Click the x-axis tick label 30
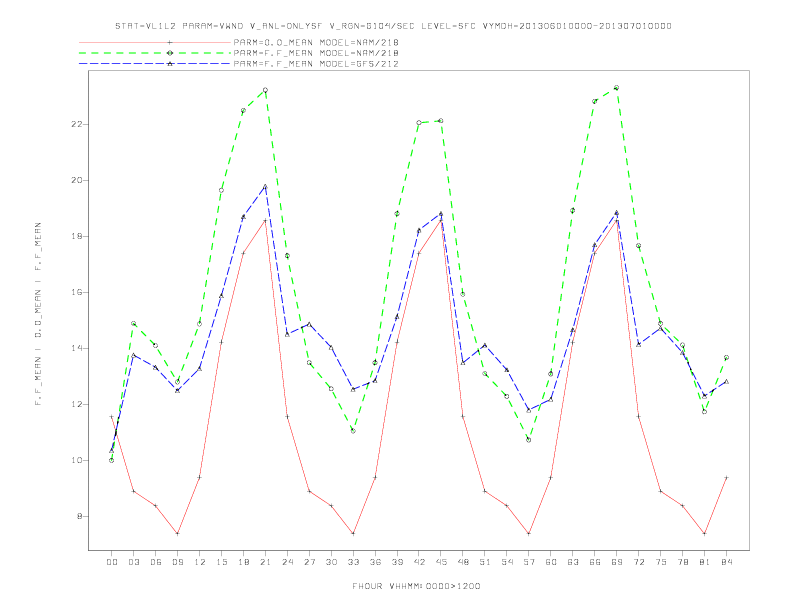 331,562
